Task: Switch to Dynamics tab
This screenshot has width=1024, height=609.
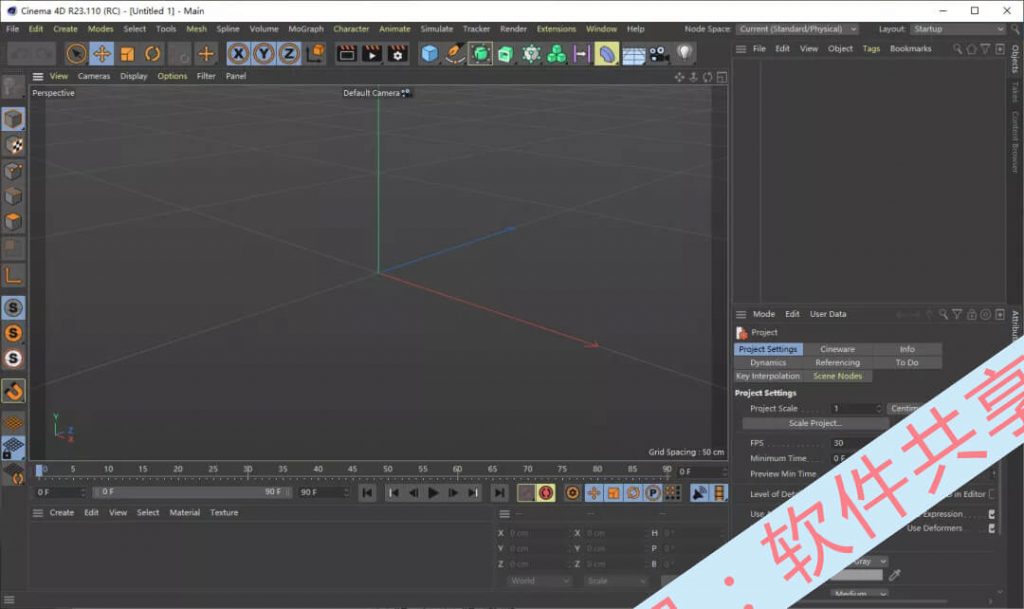Action: point(768,362)
